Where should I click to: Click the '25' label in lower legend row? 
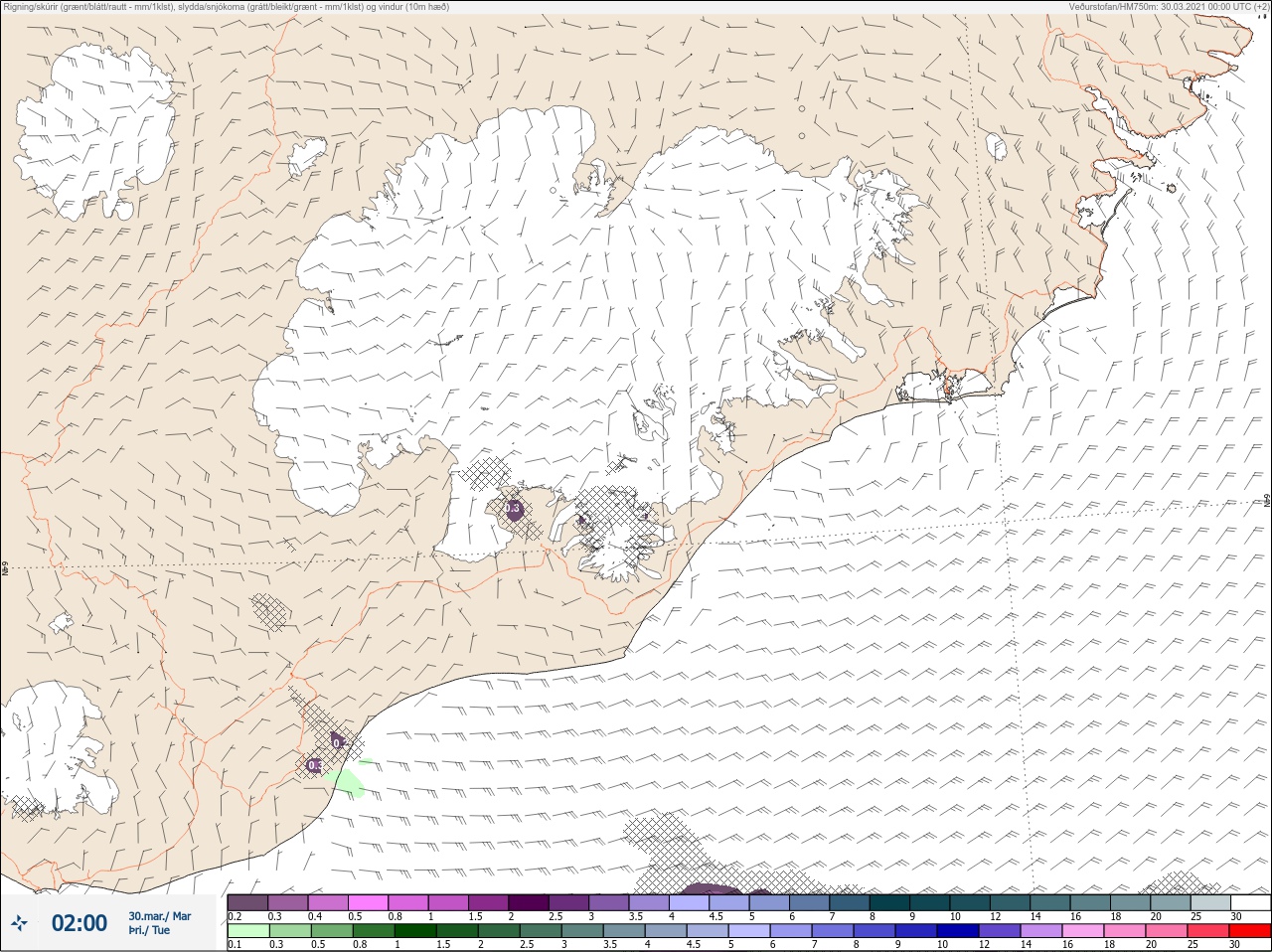1192,945
